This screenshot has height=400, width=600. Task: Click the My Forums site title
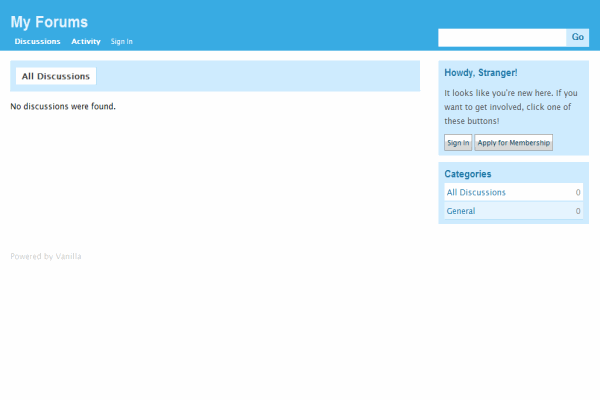pos(49,22)
